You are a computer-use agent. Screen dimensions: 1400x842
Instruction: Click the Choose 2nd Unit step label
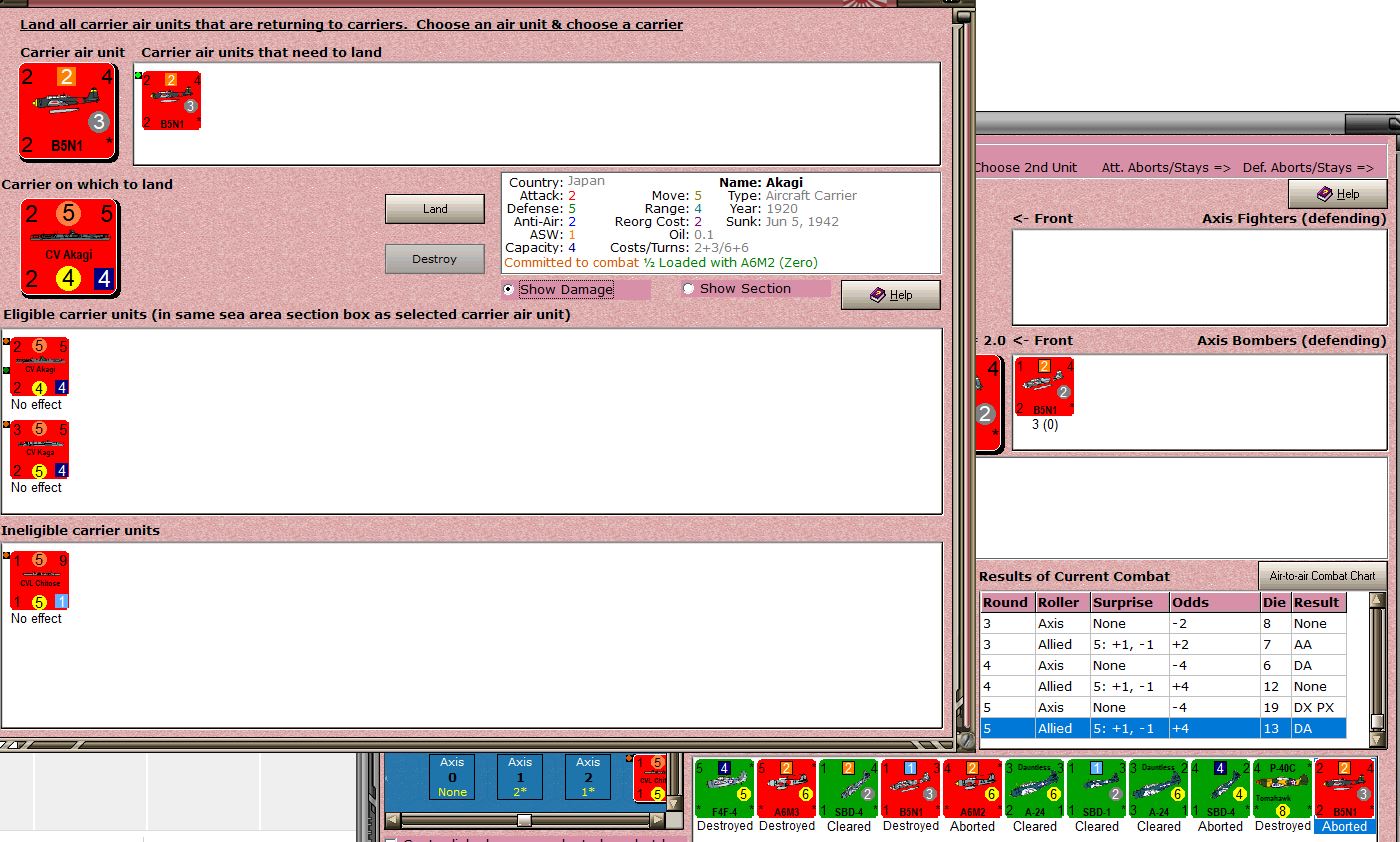1025,167
